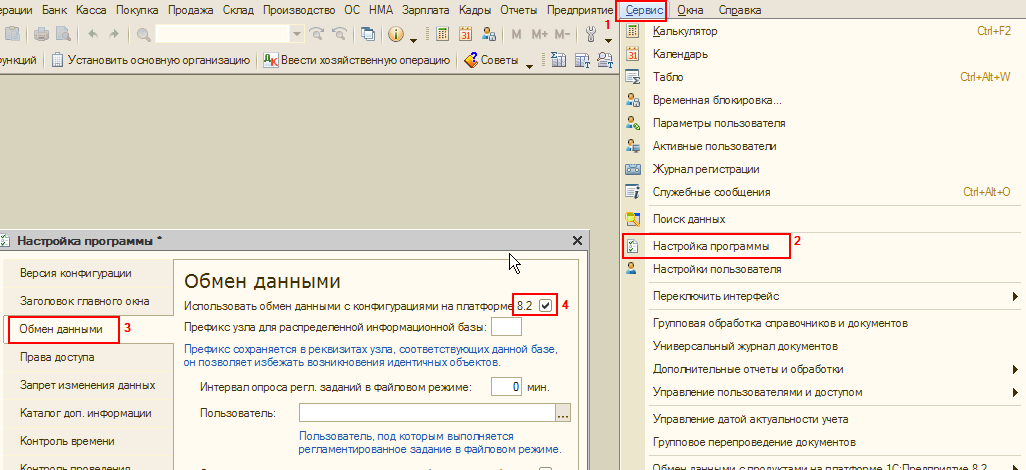
Task: Open the Окна menu
Action: 690,10
